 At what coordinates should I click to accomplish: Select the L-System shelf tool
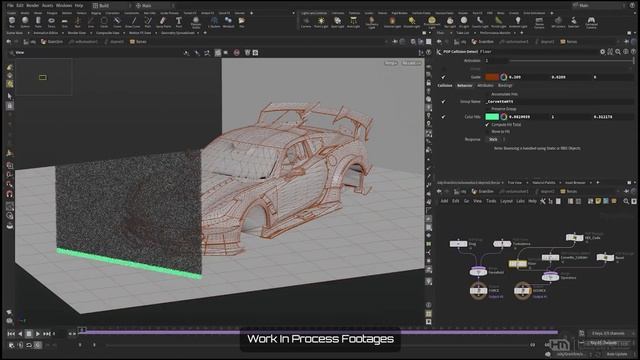click(x=214, y=22)
